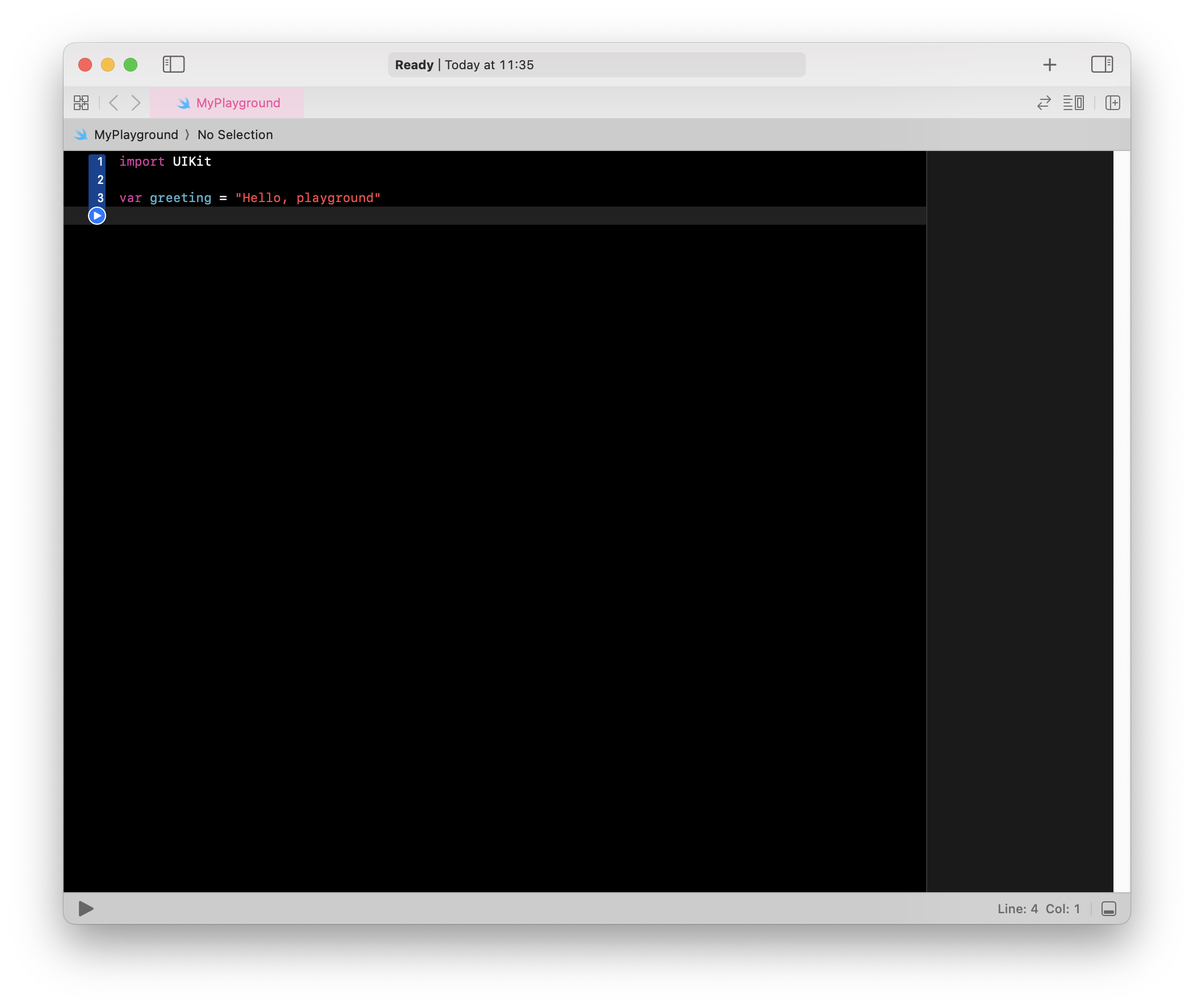Open the editor options menu icon
This screenshot has width=1194, height=1008.
point(1073,103)
